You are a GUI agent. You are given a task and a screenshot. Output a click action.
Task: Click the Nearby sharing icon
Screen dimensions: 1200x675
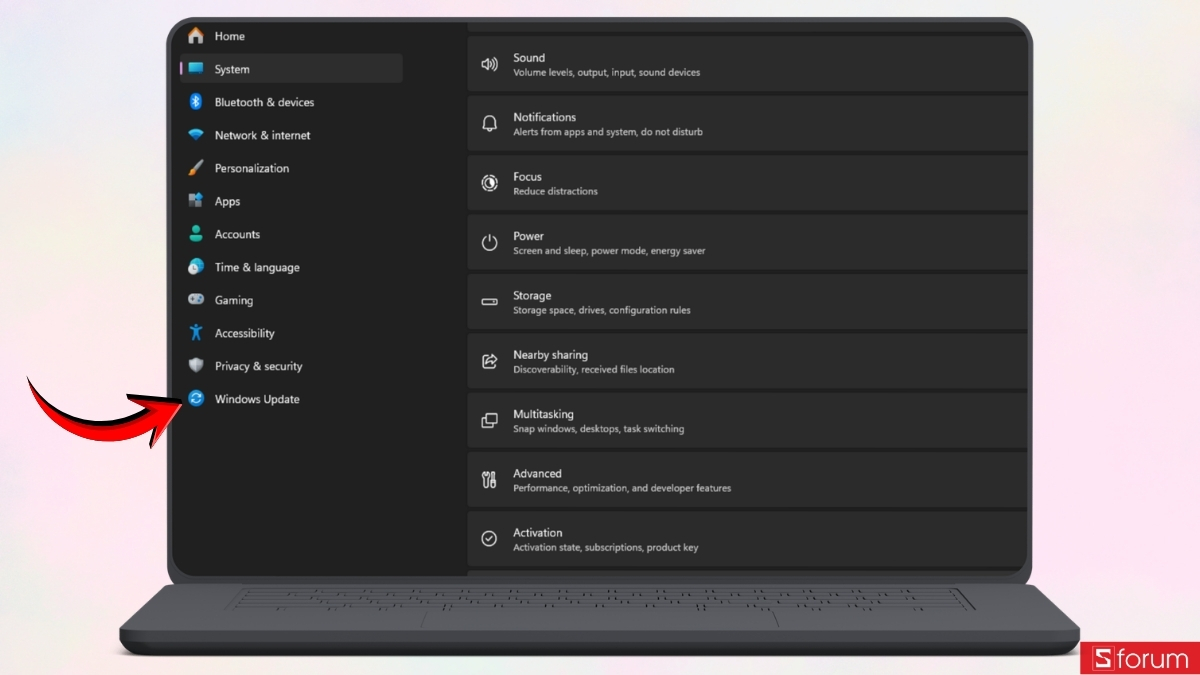coord(489,361)
